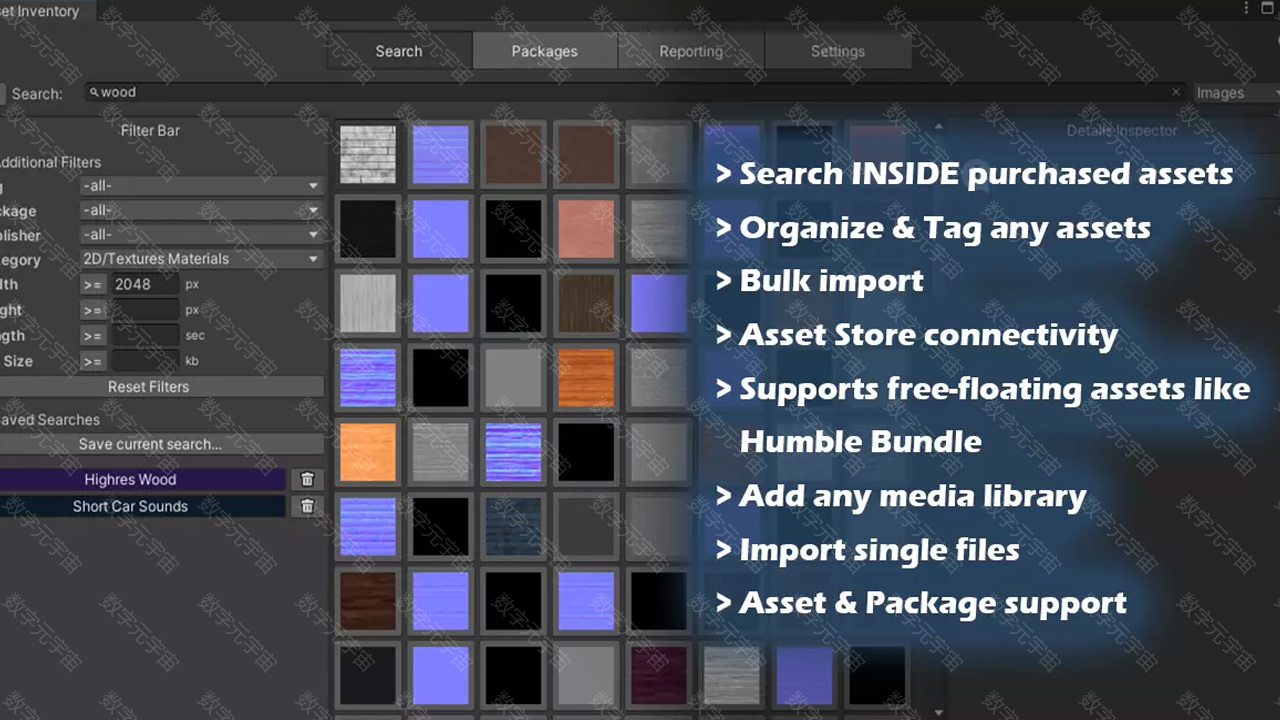
Task: Open the Settings tab
Action: coord(838,51)
